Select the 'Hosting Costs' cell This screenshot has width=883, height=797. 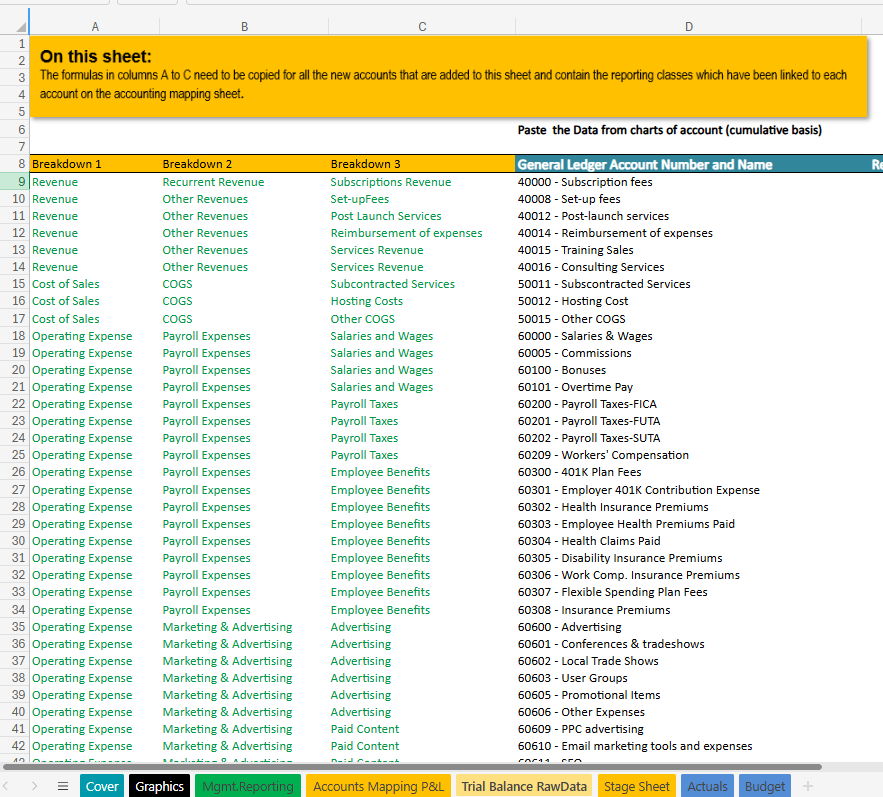tap(422, 301)
